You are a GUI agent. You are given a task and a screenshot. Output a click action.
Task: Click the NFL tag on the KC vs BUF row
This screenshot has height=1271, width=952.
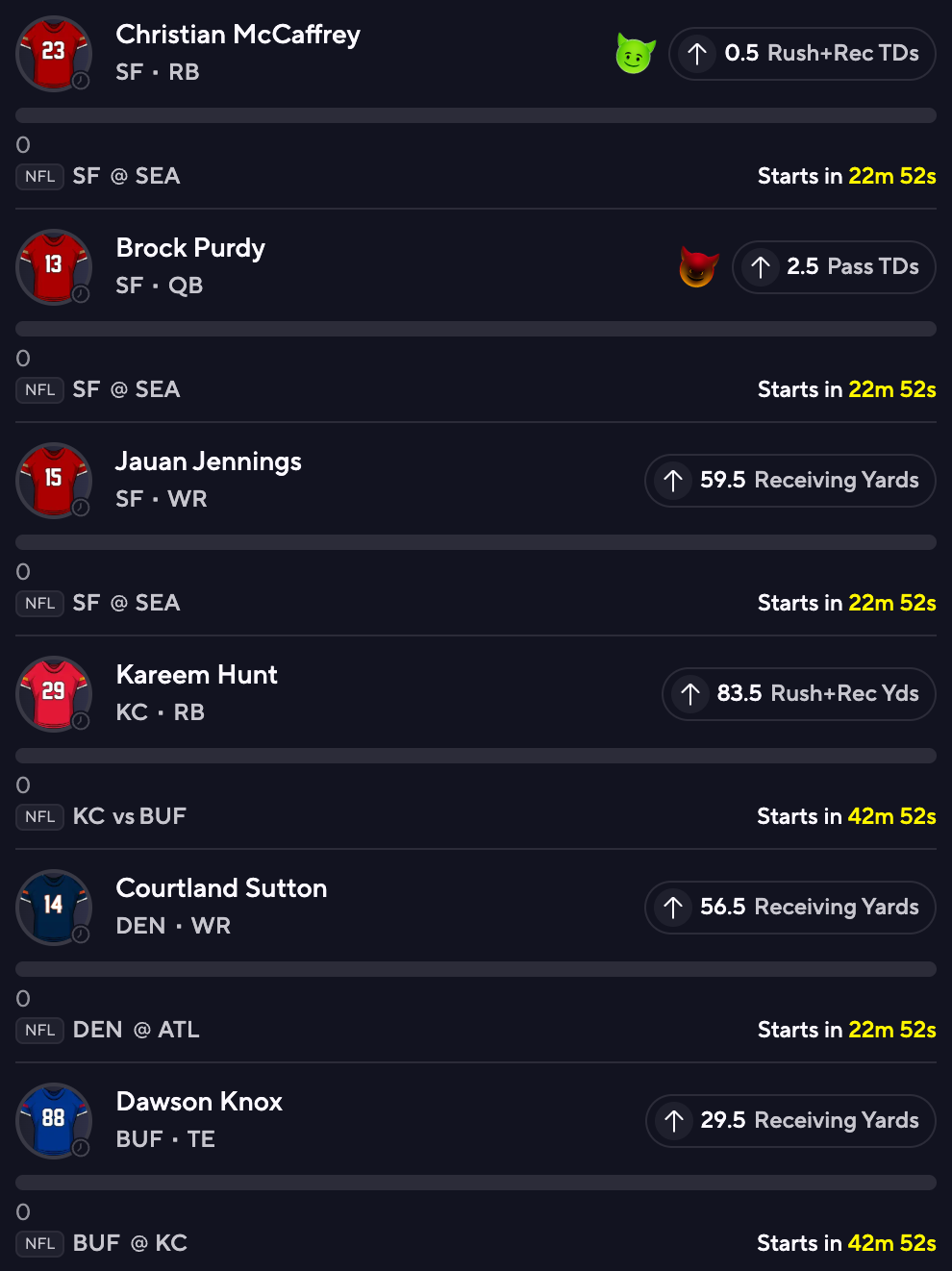pyautogui.click(x=39, y=817)
